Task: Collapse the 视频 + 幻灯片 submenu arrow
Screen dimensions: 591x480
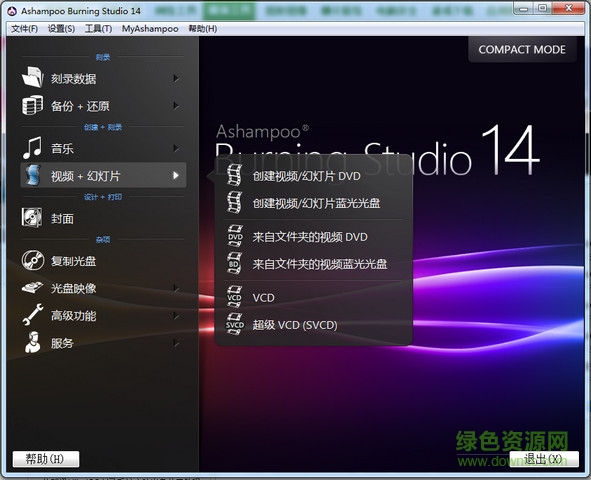Action: point(176,175)
